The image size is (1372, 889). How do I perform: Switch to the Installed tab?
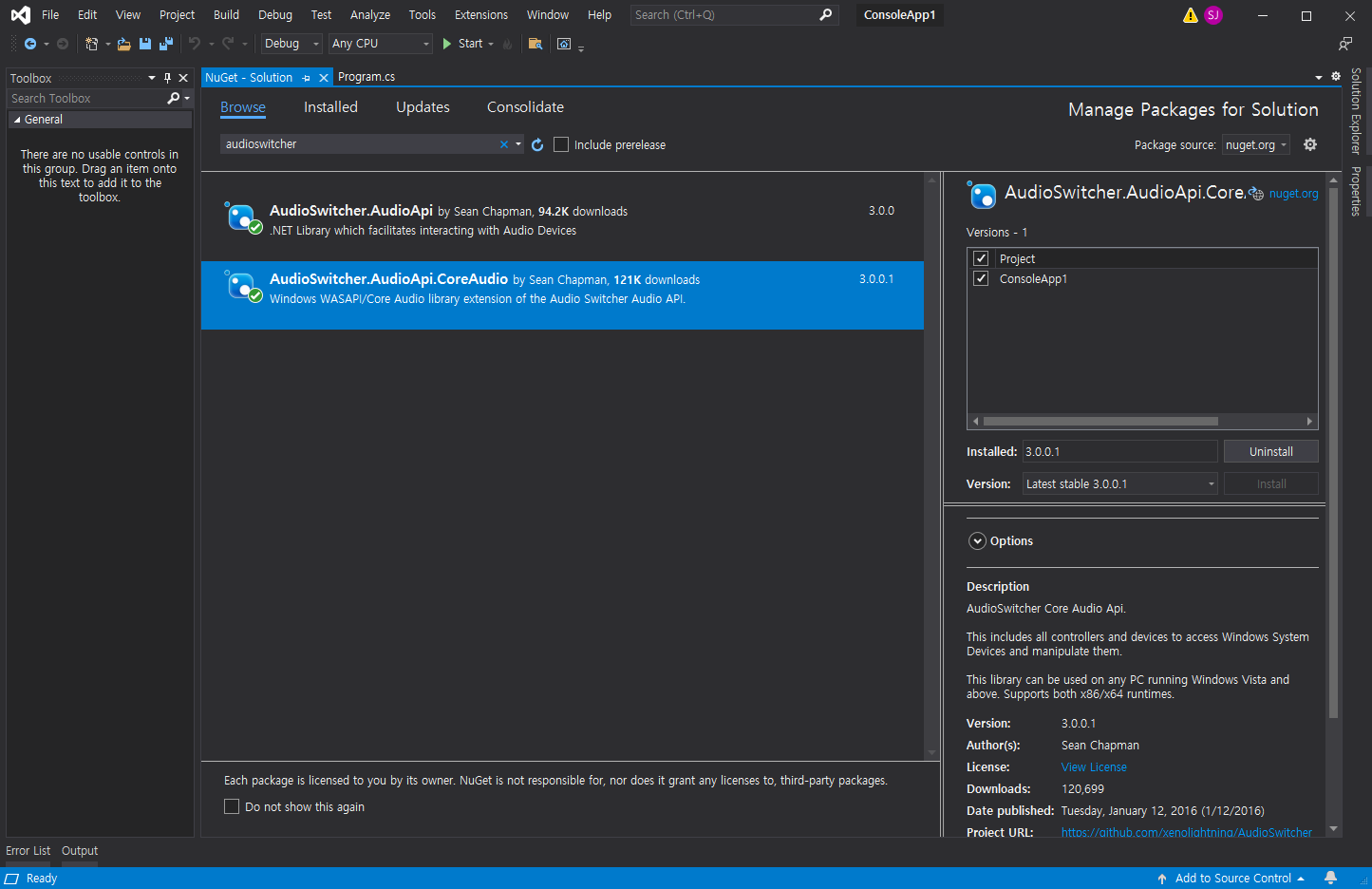[x=330, y=107]
